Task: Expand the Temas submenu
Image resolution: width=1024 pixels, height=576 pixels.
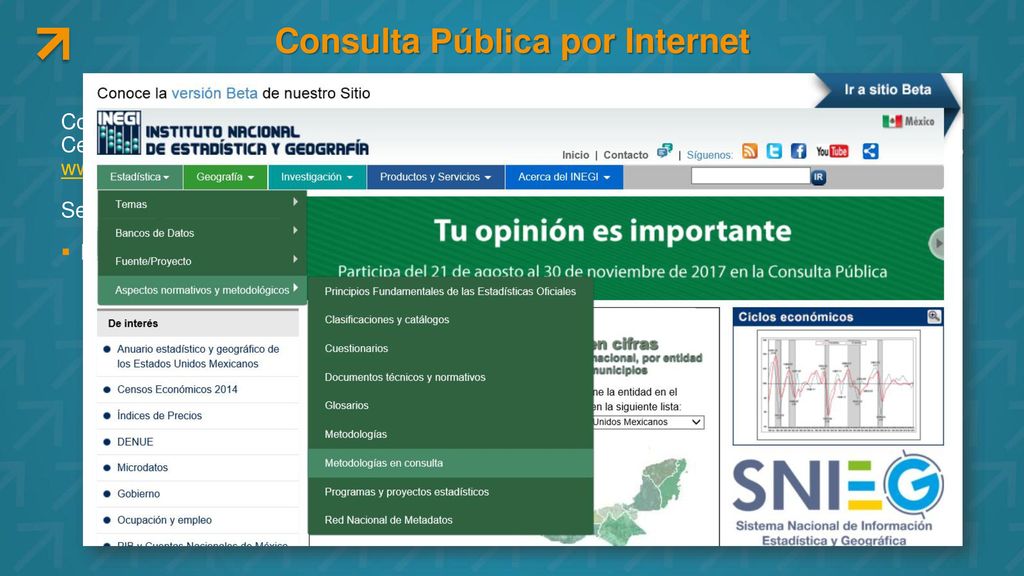Action: pos(202,204)
